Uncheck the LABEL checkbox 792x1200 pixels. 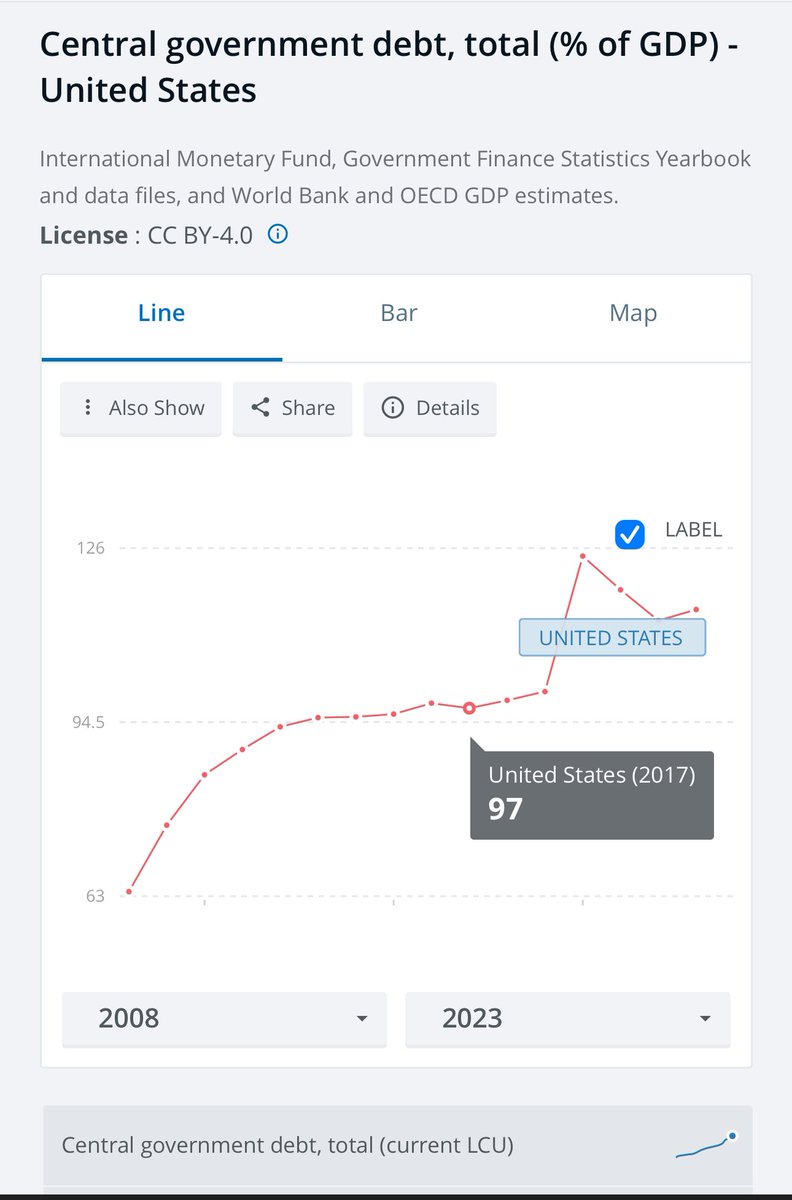(x=630, y=535)
